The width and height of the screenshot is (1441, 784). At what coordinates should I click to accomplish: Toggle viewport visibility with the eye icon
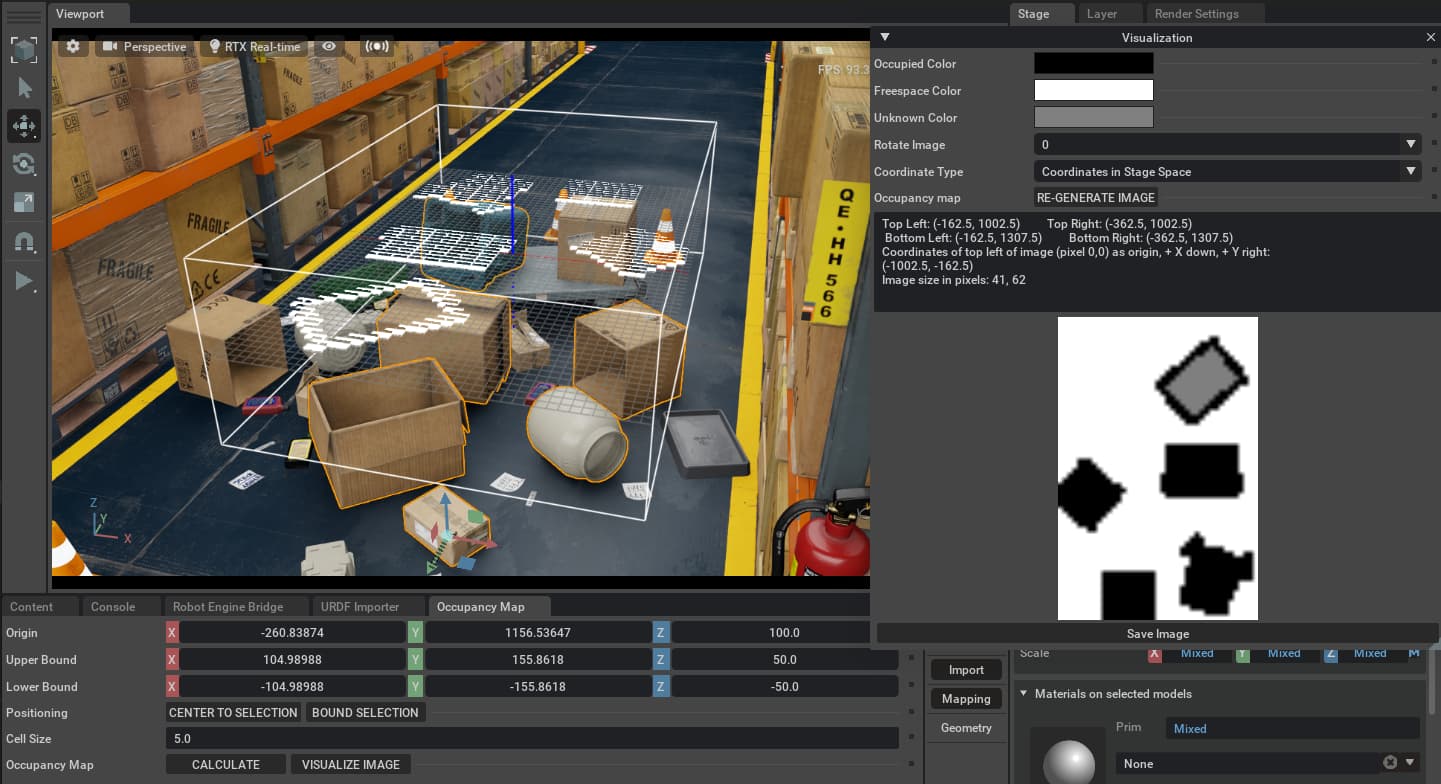[x=328, y=46]
